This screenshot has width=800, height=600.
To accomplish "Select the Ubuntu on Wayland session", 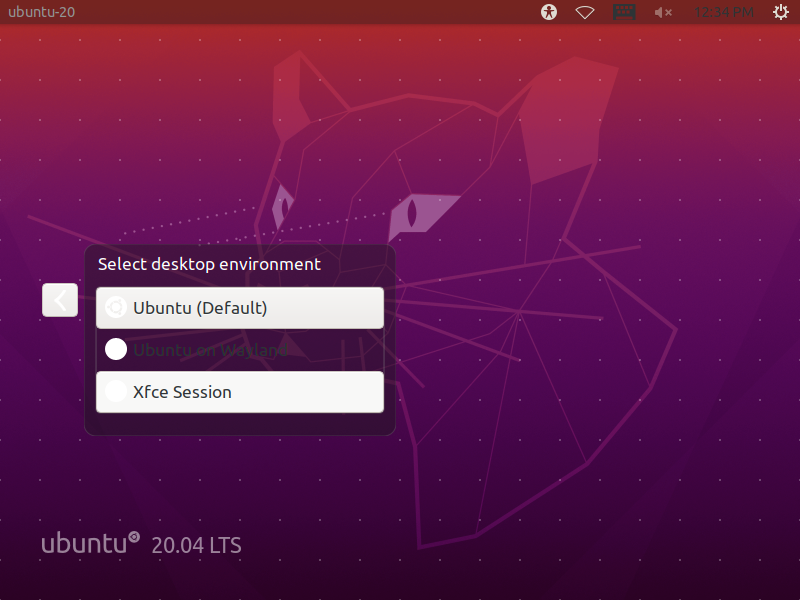I will (x=240, y=350).
